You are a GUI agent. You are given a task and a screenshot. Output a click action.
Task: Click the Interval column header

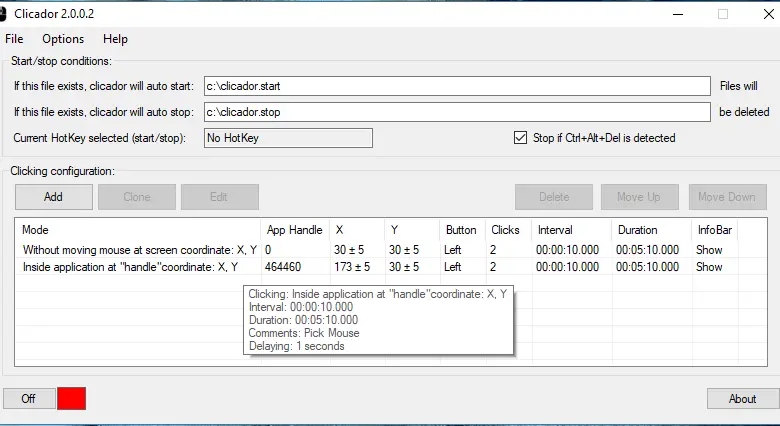(571, 230)
